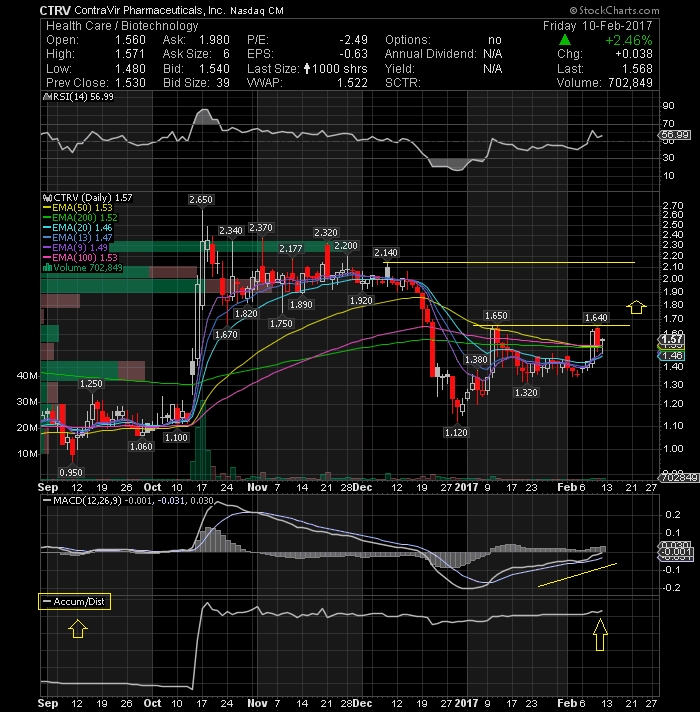Click the tall yellow arrow under Accum/Dist line
Viewport: 700px width, 712px height.
(600, 634)
